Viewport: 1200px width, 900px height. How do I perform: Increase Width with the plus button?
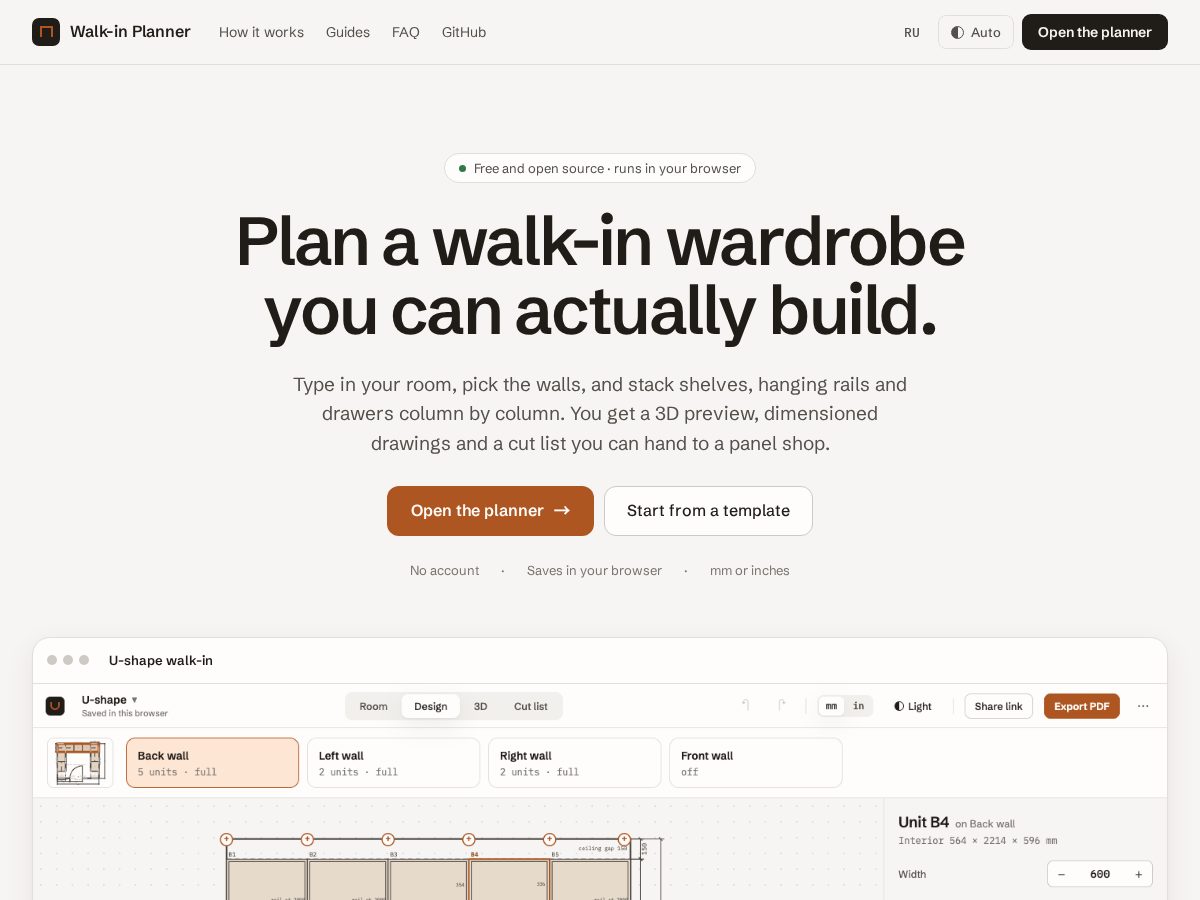pyautogui.click(x=1138, y=874)
